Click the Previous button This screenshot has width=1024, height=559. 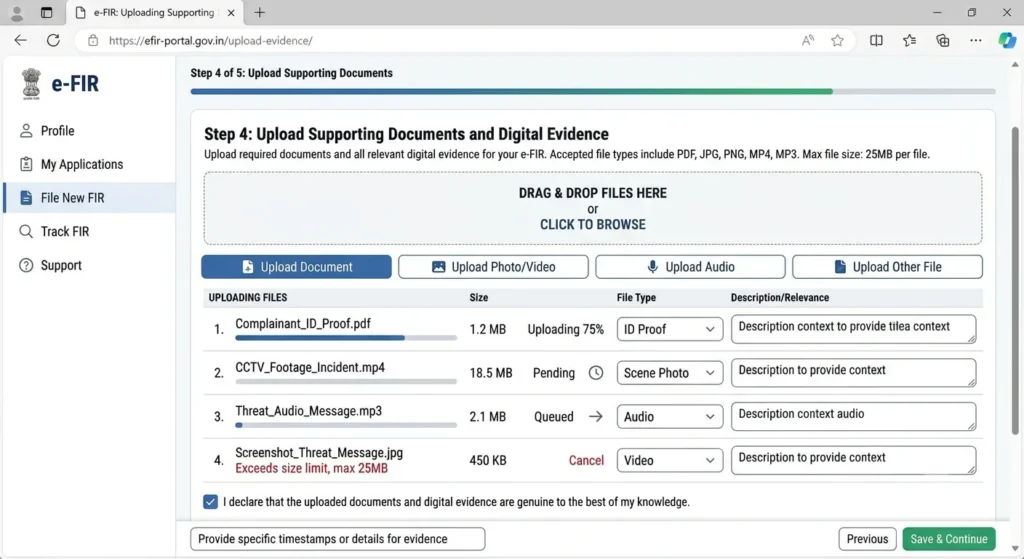tap(867, 539)
